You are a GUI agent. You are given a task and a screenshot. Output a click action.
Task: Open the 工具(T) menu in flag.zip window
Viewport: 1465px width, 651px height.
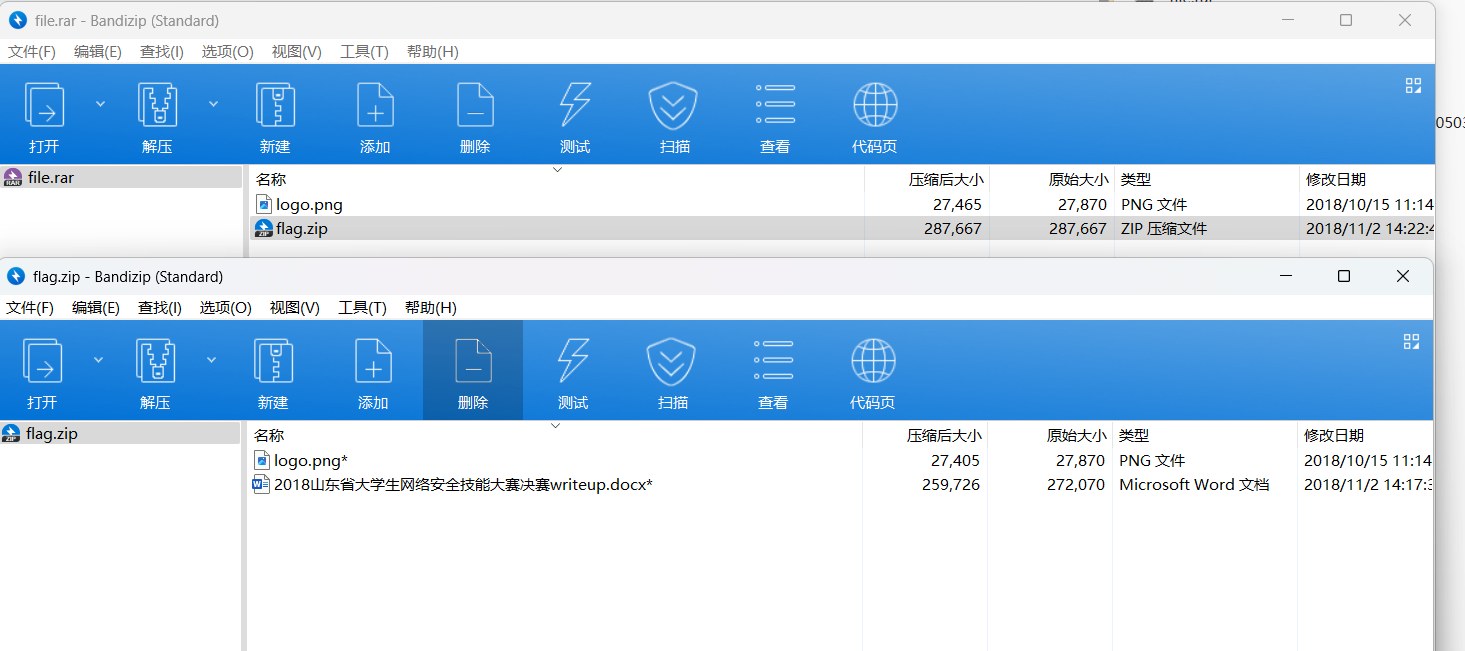(x=362, y=308)
